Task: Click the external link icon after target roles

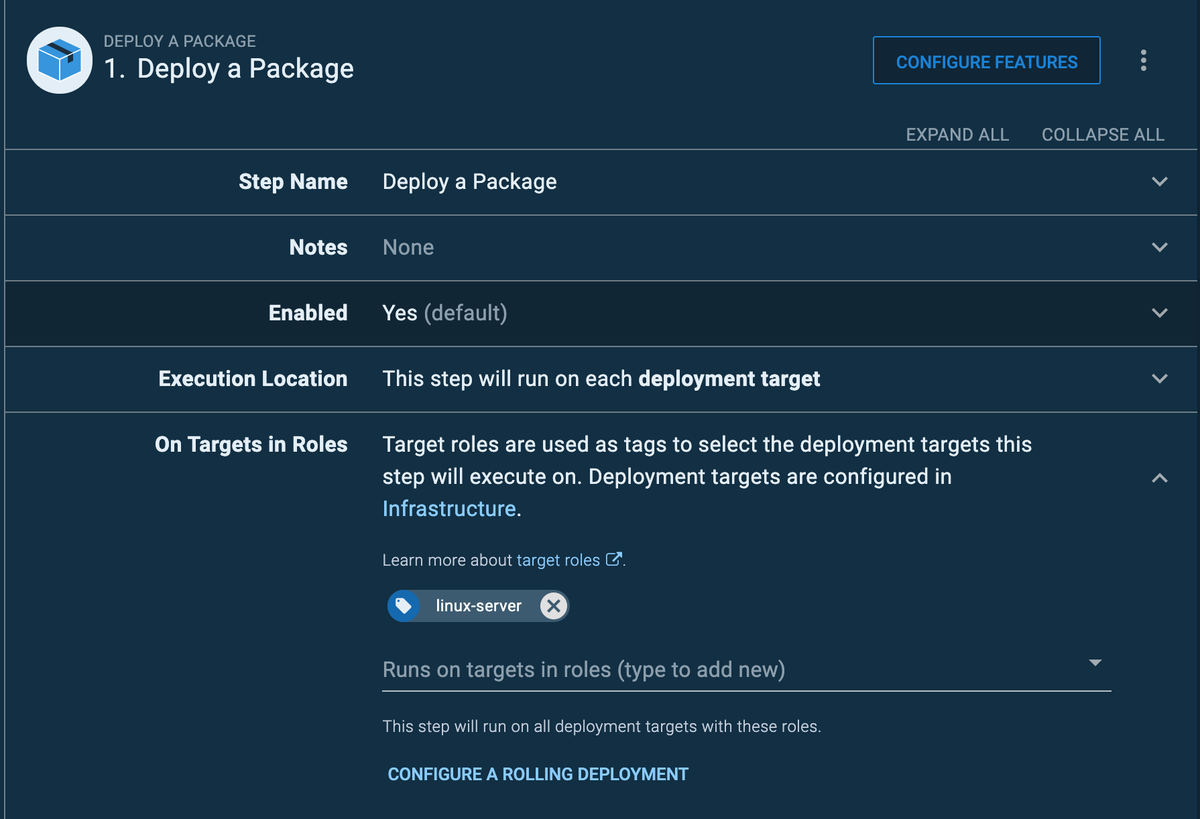Action: coord(614,560)
